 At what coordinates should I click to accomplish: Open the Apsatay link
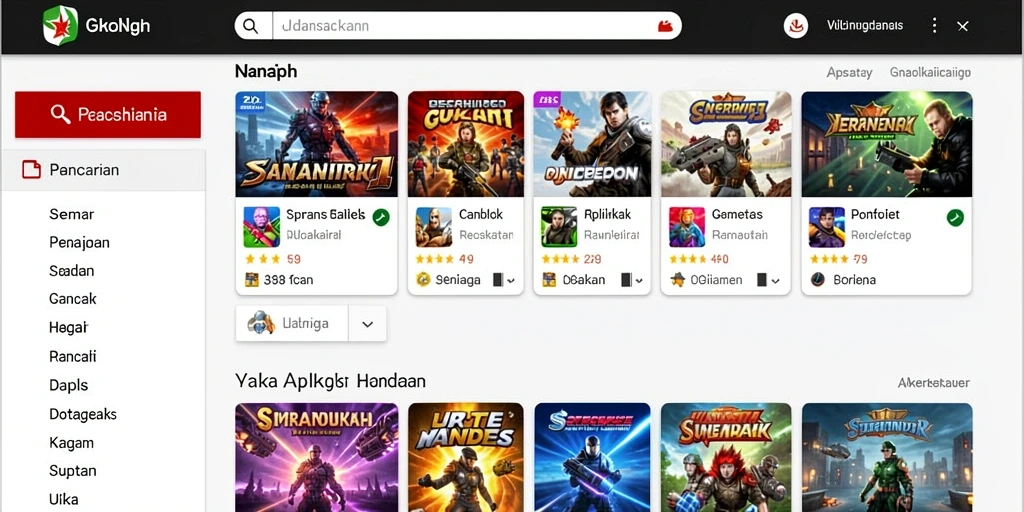[x=849, y=72]
